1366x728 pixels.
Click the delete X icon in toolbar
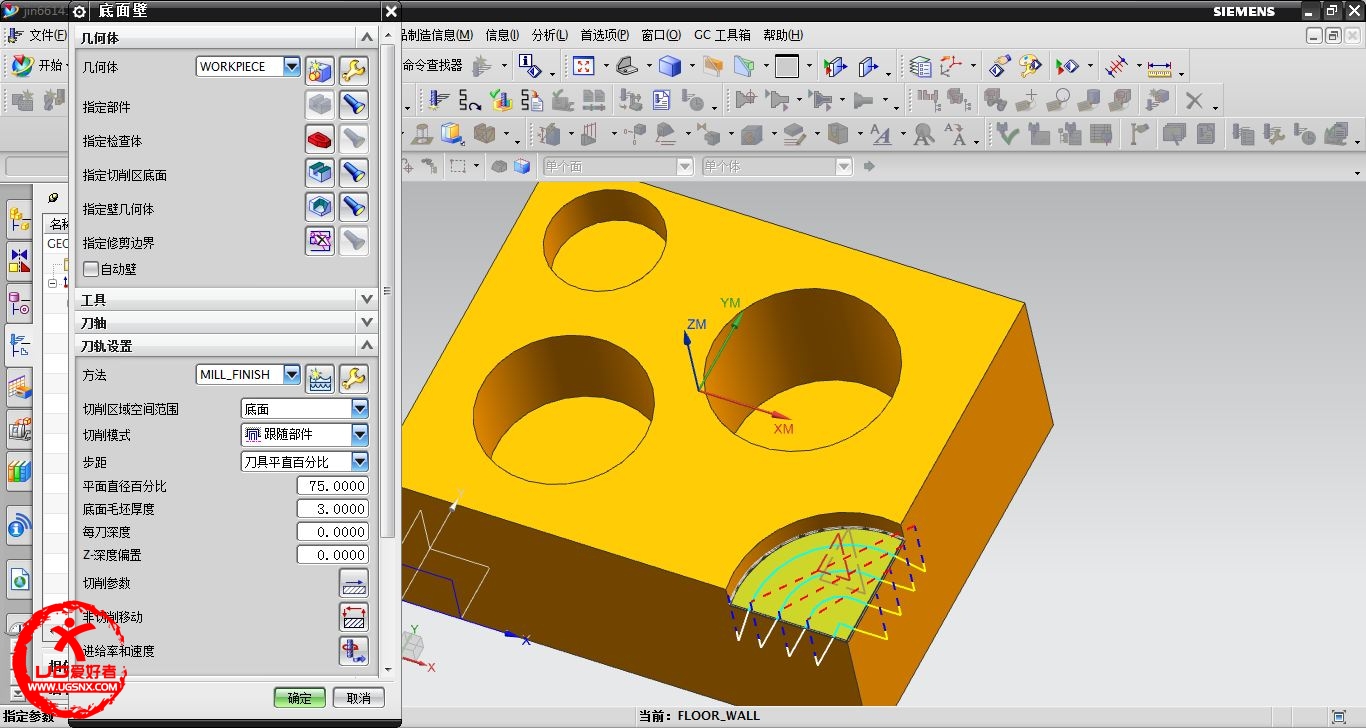(1194, 100)
